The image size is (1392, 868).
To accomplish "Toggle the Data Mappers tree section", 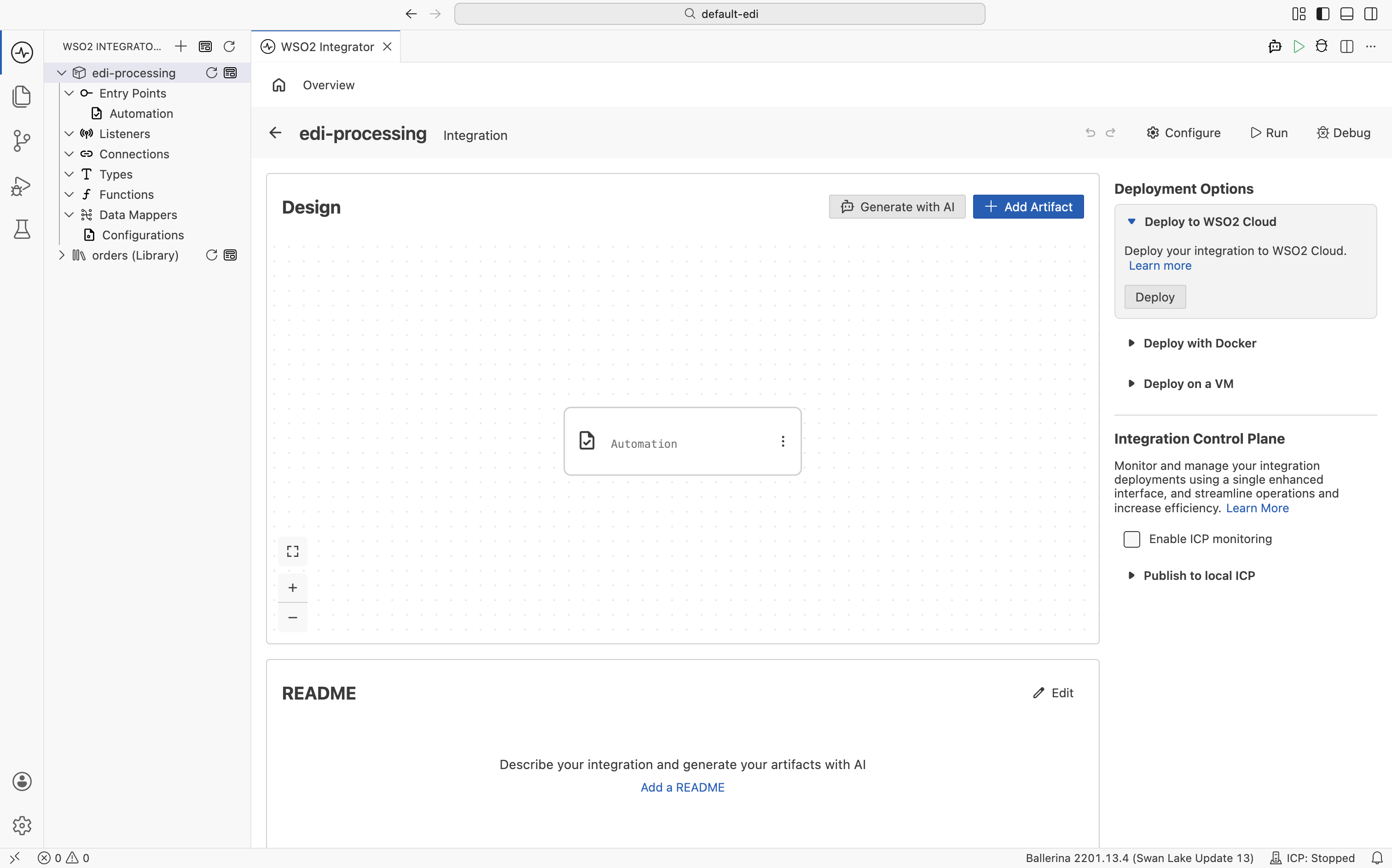I will [69, 215].
